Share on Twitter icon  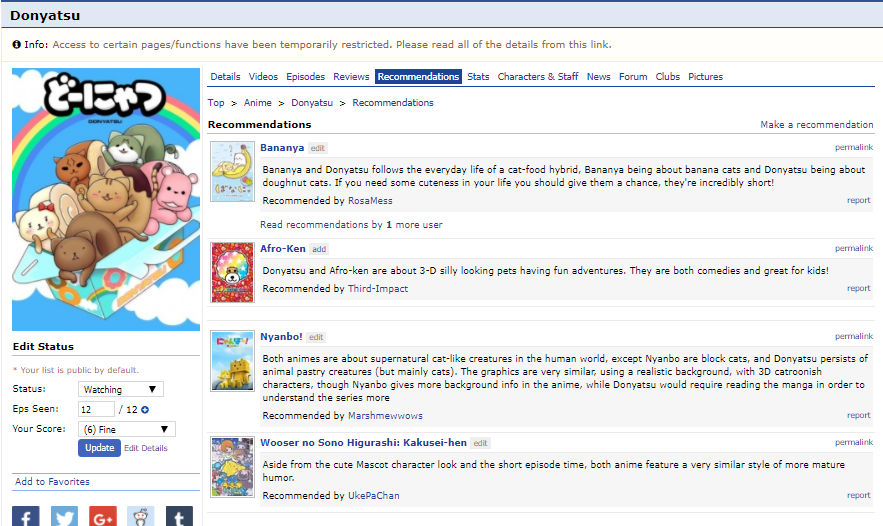click(64, 516)
